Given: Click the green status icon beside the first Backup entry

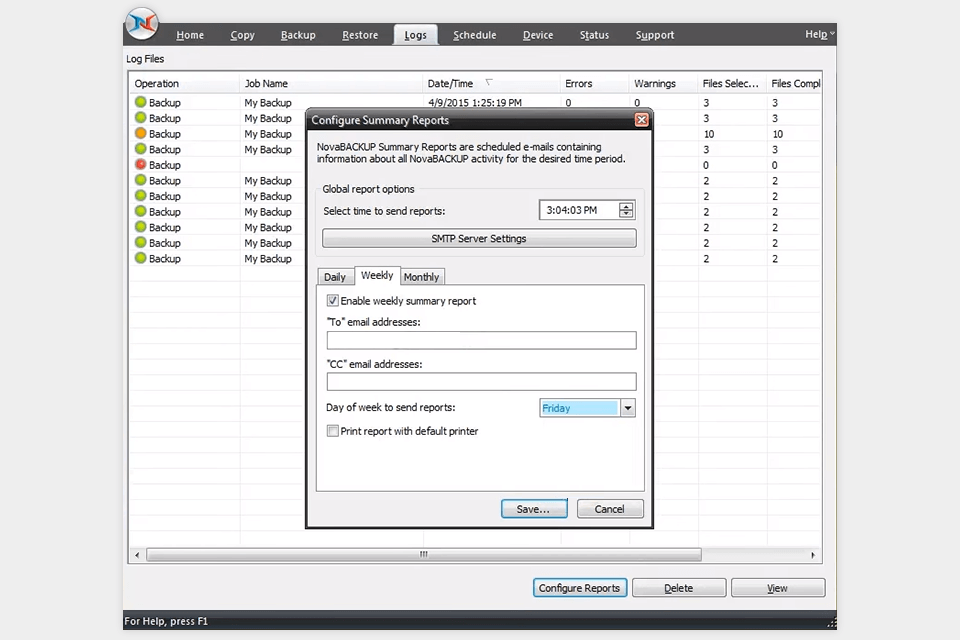Looking at the screenshot, I should click(139, 102).
